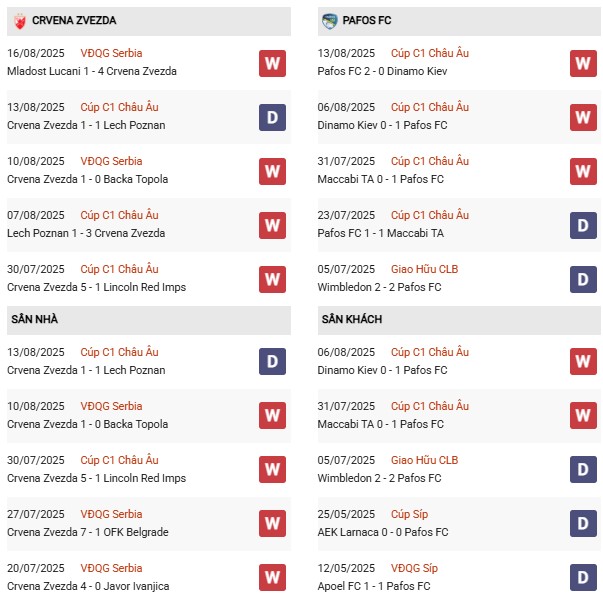Open the Crvena Zvezda 7 - 1 OFK Belgrade match
Image resolution: width=603 pixels, height=600 pixels.
88,532
